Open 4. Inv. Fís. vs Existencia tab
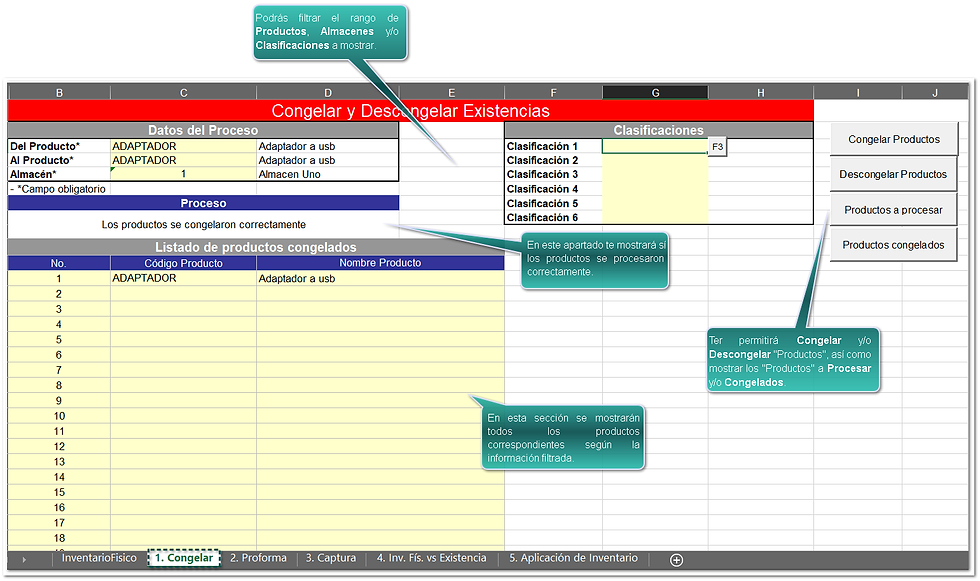The width and height of the screenshot is (980, 581). pos(431,558)
